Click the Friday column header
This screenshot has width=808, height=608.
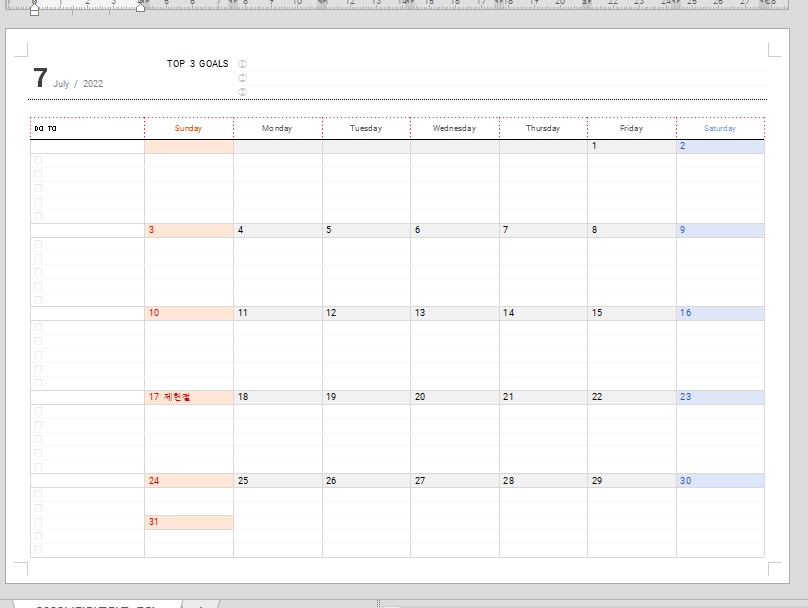631,128
